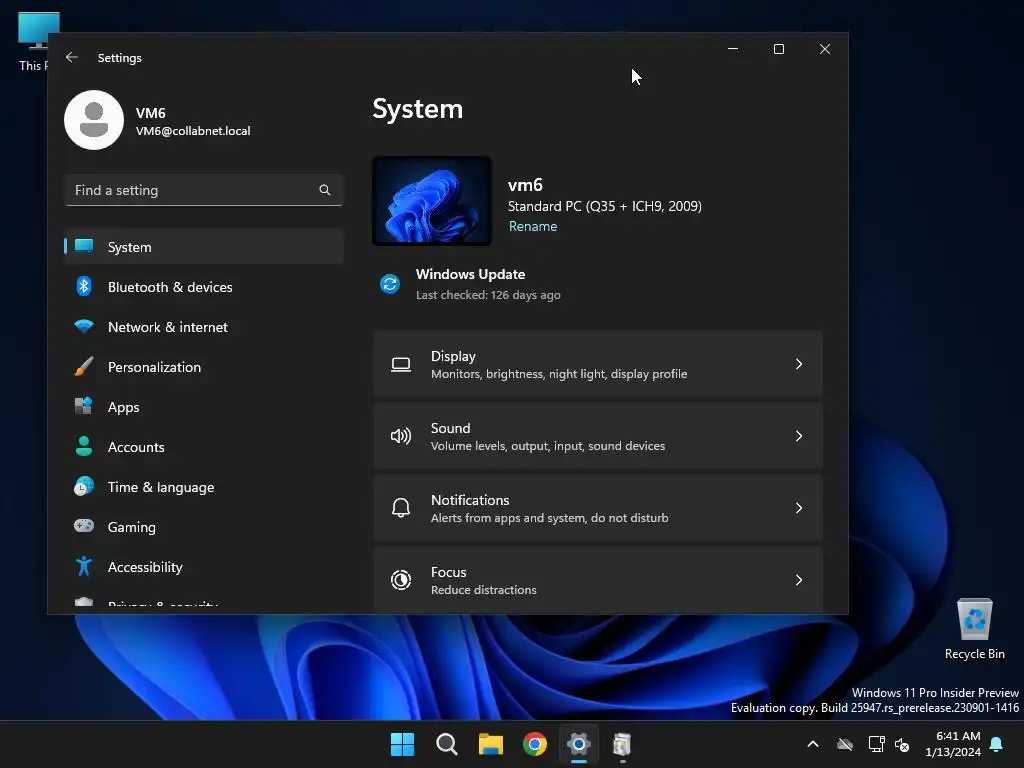
Task: Open the Windows Start button
Action: click(402, 744)
